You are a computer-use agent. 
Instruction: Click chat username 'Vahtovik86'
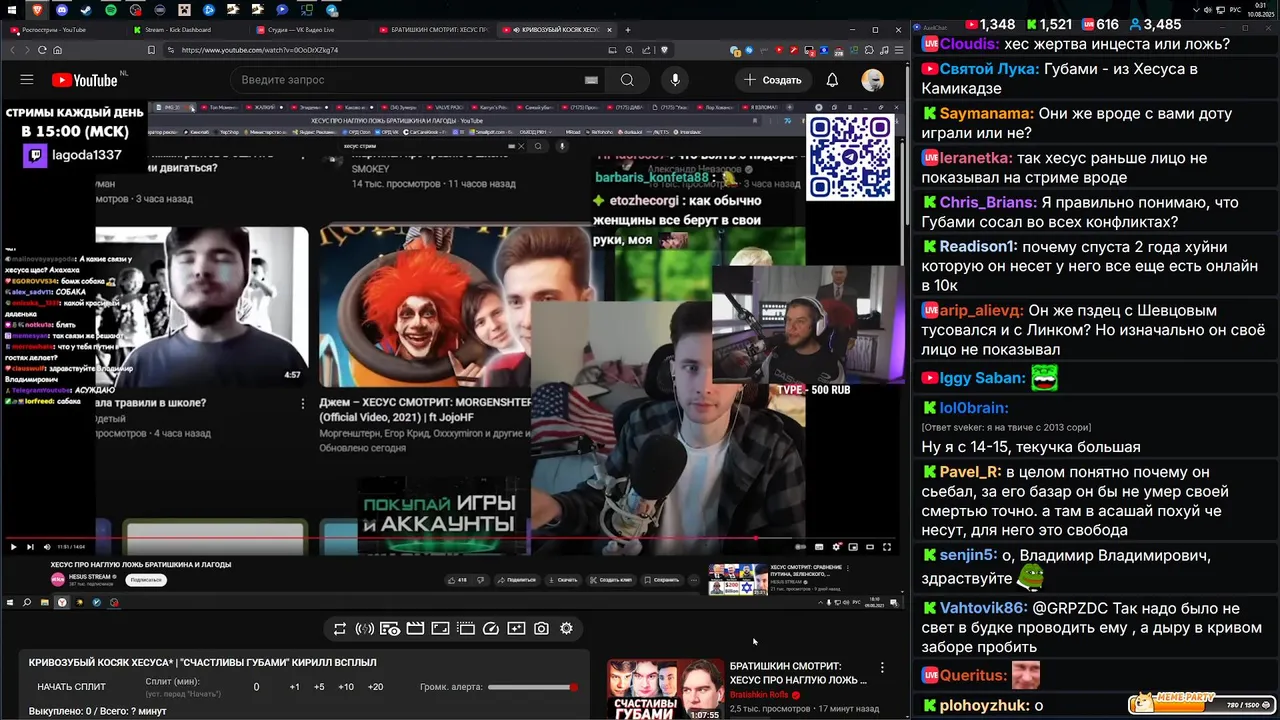(x=983, y=608)
